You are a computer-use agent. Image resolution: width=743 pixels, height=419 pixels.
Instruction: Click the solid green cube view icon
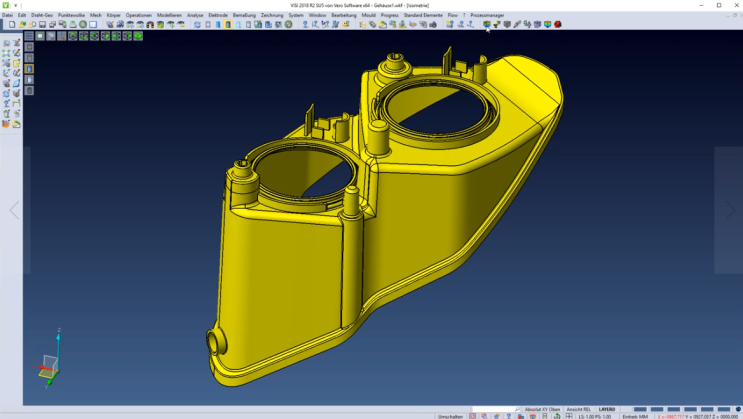click(138, 36)
